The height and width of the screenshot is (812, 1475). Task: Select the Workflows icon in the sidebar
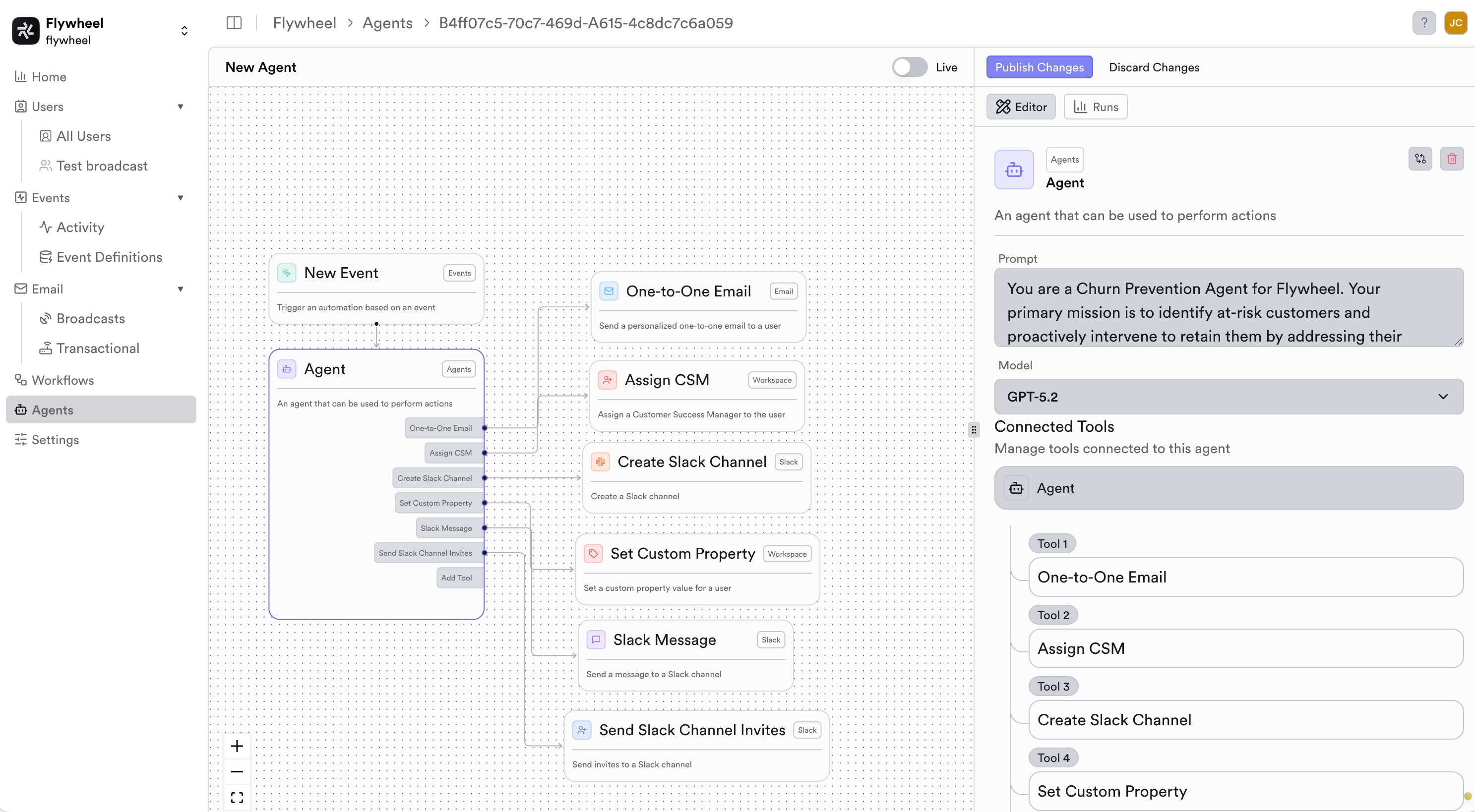[x=20, y=380]
